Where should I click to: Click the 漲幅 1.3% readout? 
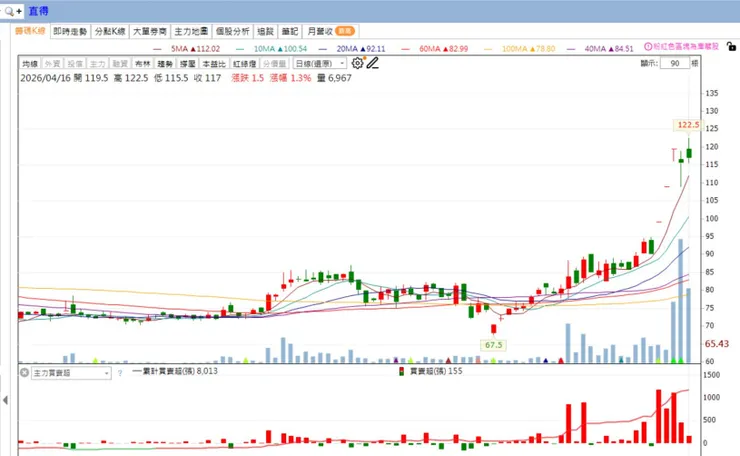pos(290,78)
